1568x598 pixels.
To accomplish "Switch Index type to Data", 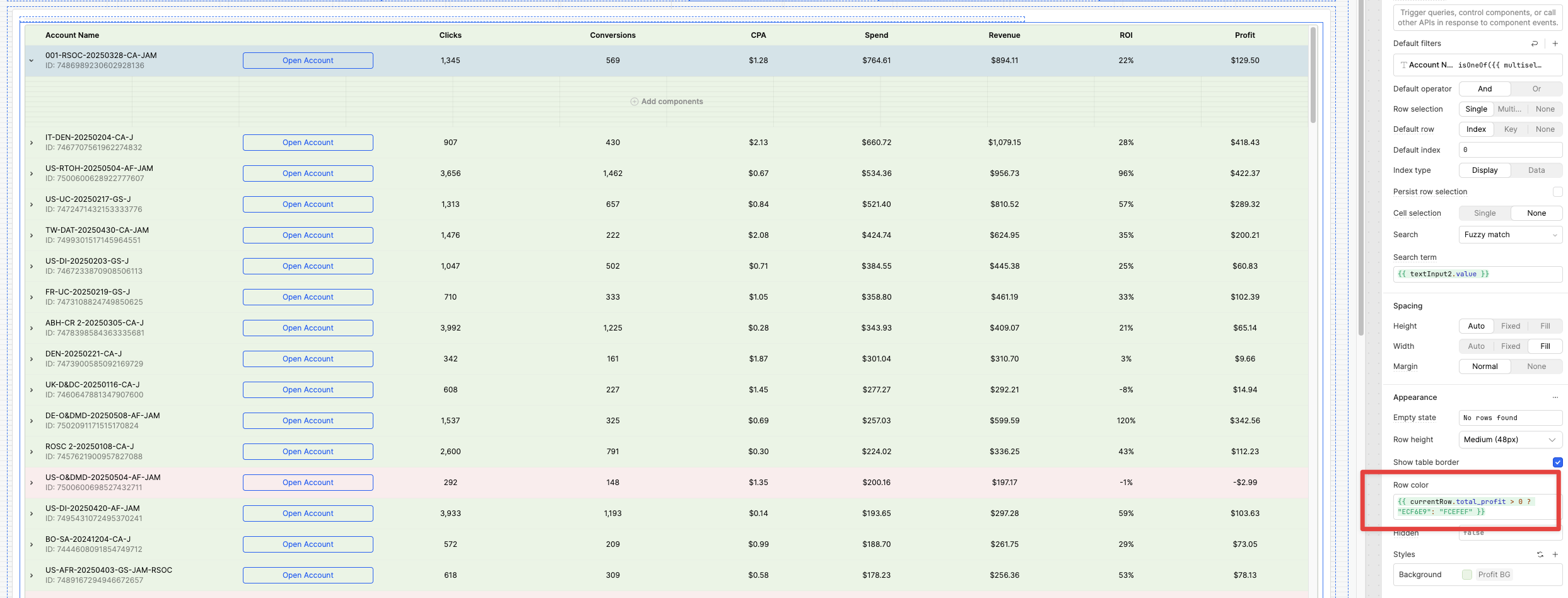I will pos(1536,170).
